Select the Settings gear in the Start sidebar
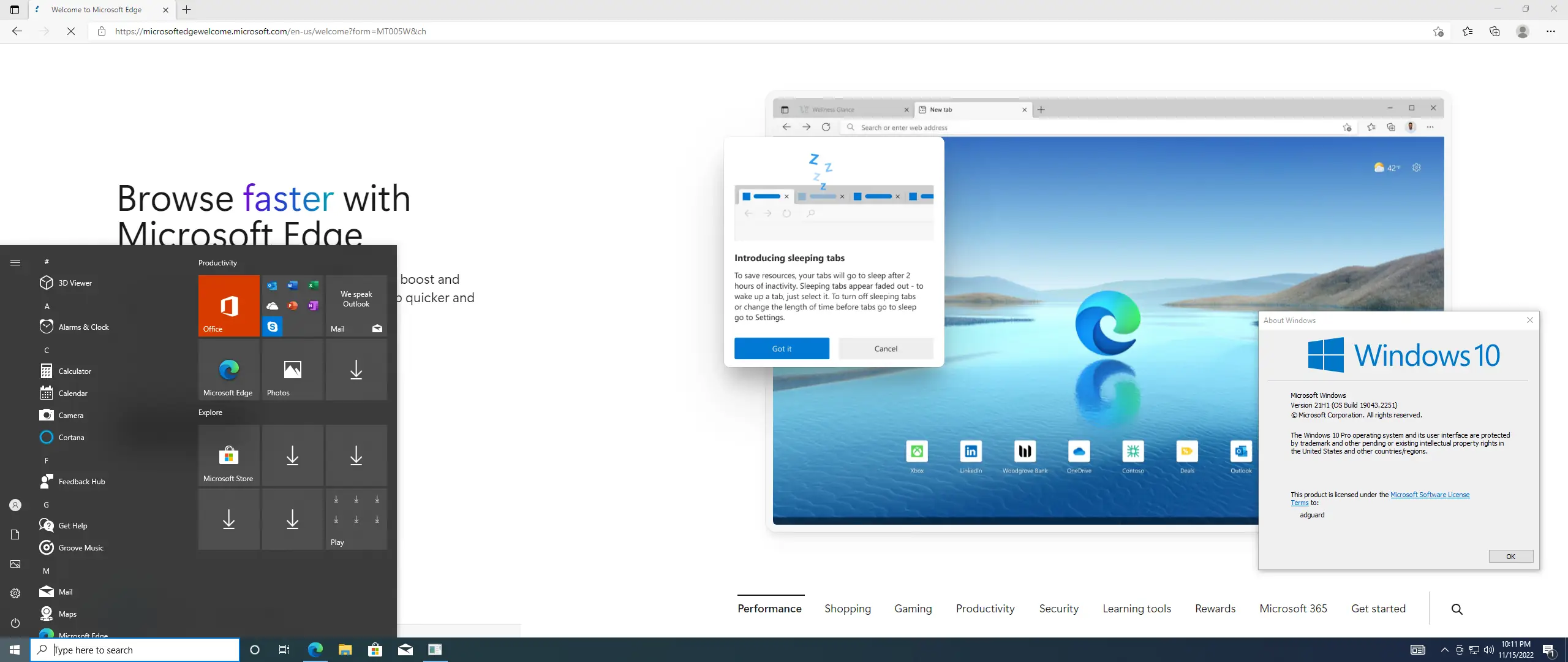1568x662 pixels. (15, 593)
